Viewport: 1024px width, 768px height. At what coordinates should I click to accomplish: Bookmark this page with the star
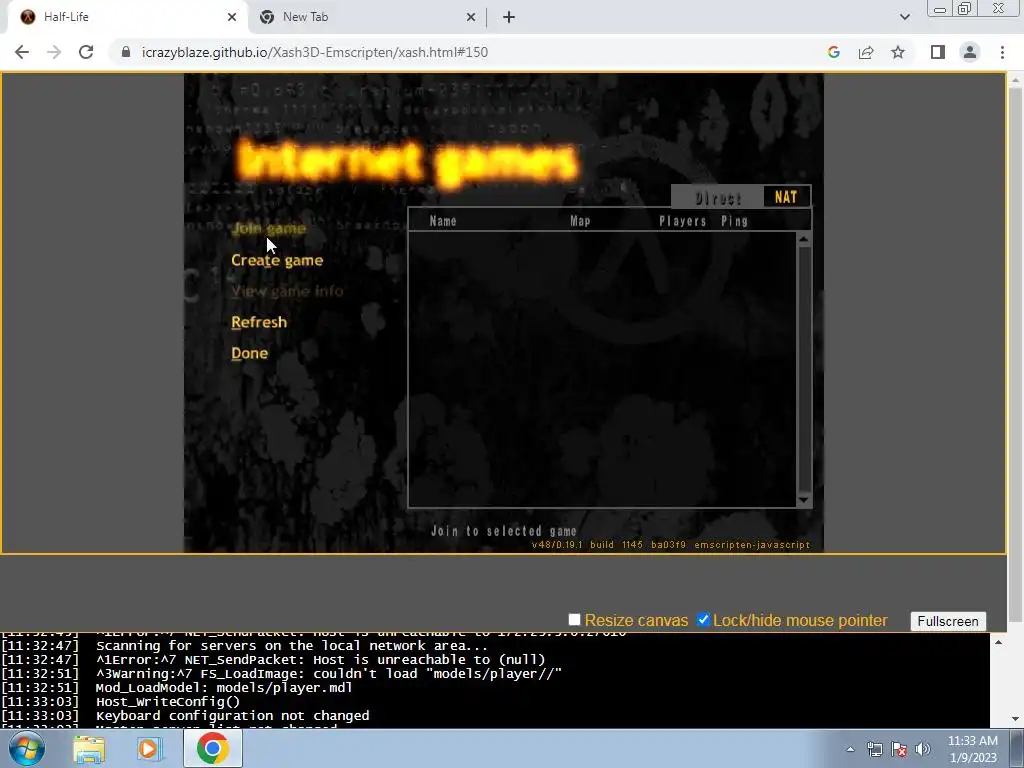click(x=898, y=52)
